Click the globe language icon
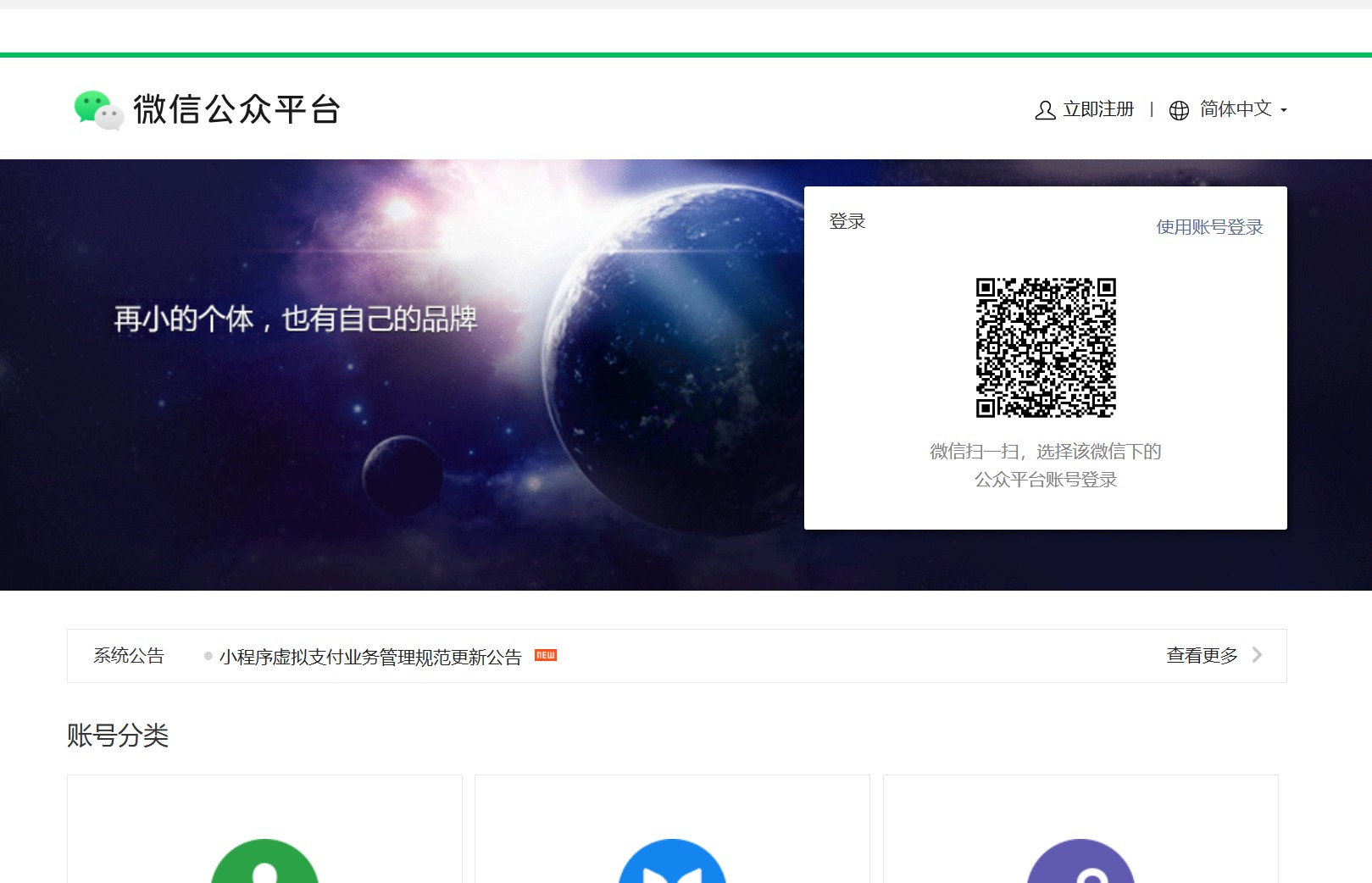This screenshot has height=883, width=1372. click(1179, 110)
